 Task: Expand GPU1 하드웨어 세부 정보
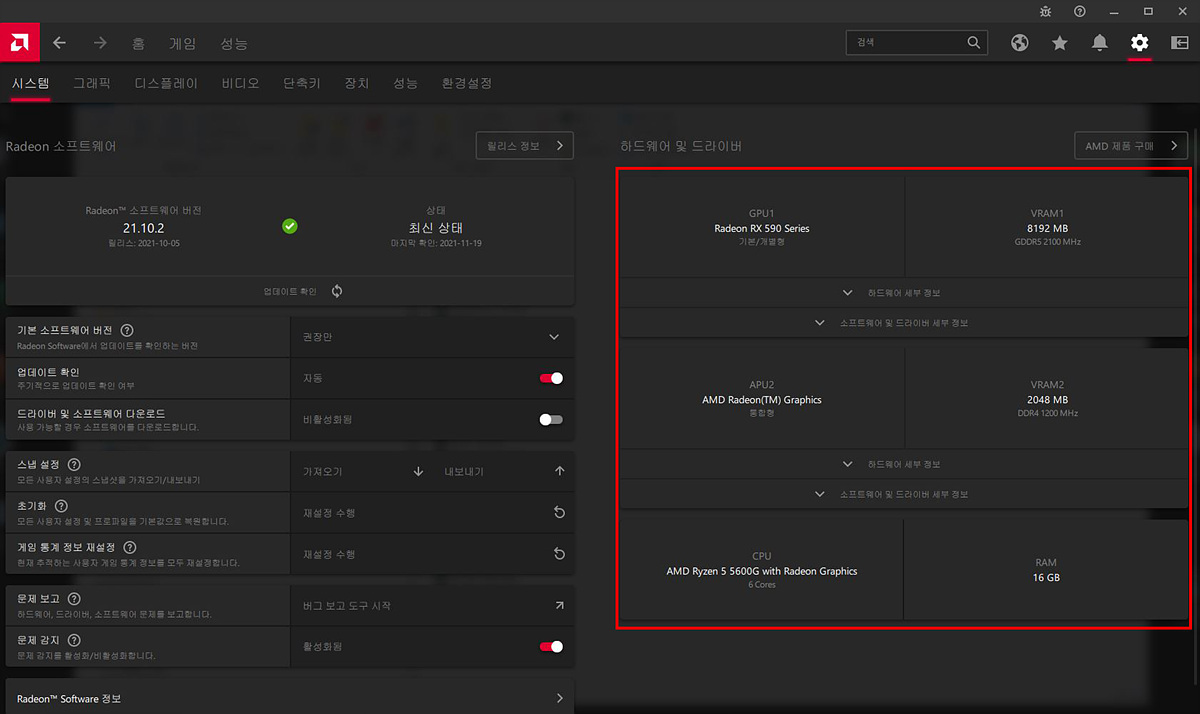904,293
